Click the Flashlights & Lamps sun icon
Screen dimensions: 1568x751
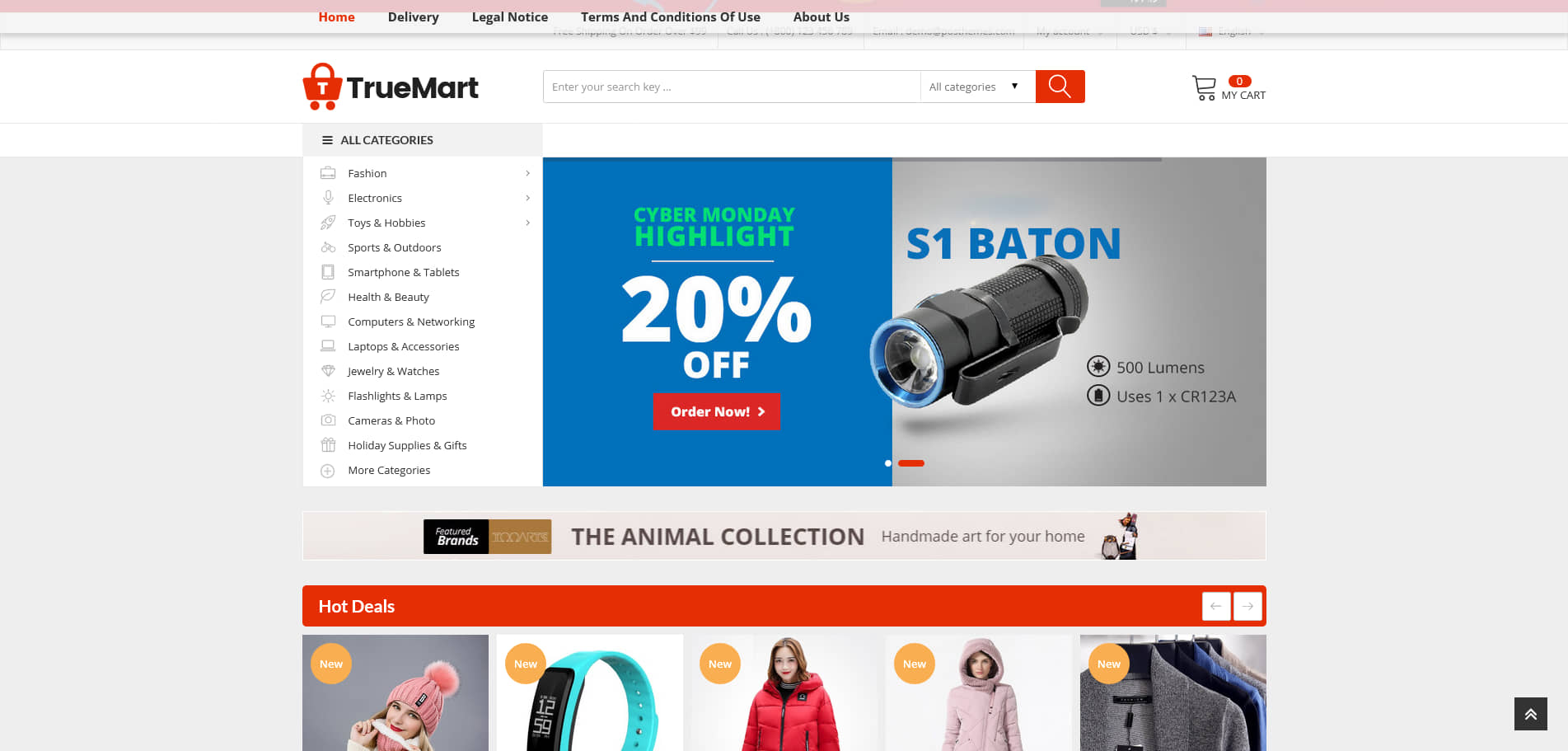[328, 396]
